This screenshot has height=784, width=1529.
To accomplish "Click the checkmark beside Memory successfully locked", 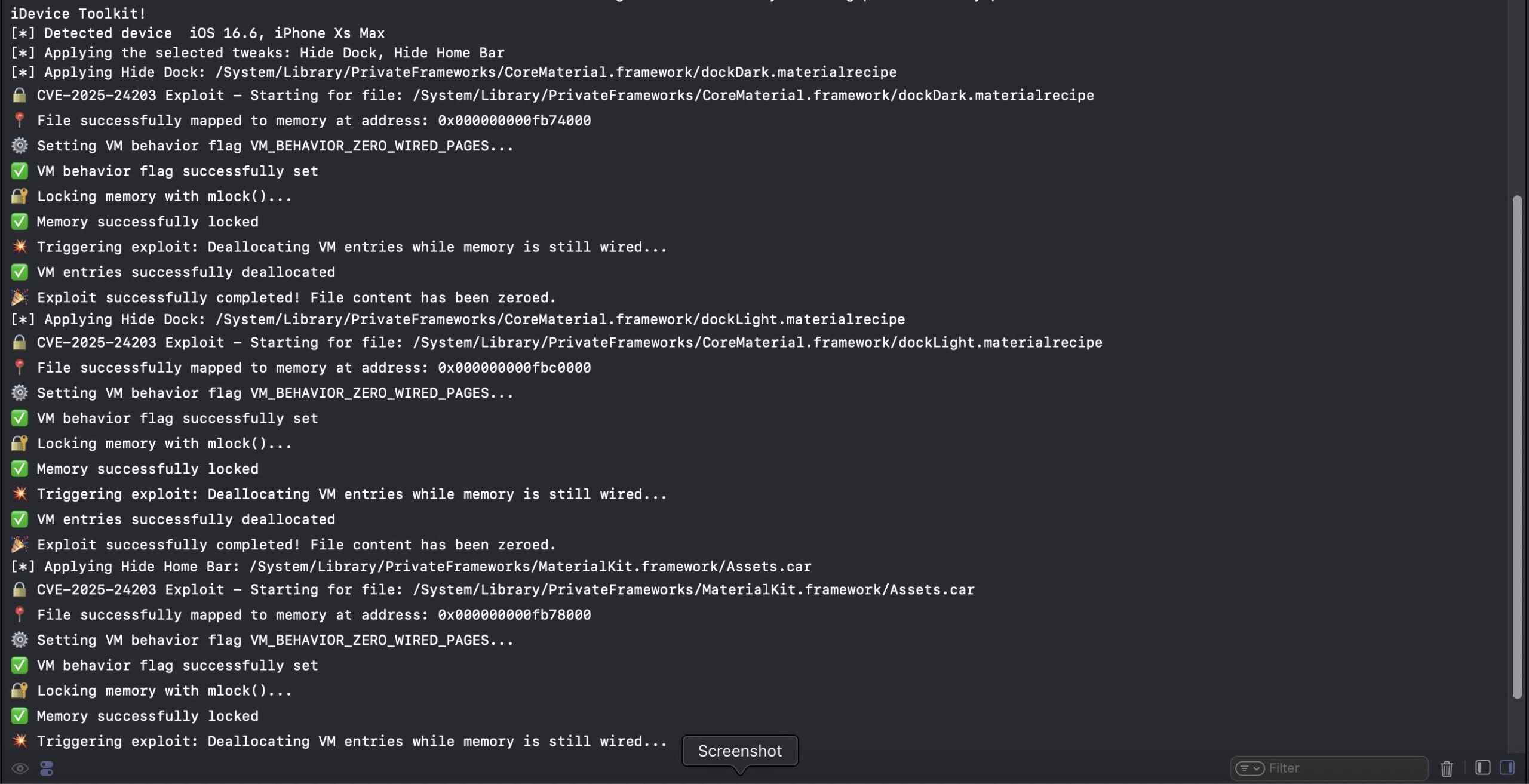I will click(x=19, y=221).
